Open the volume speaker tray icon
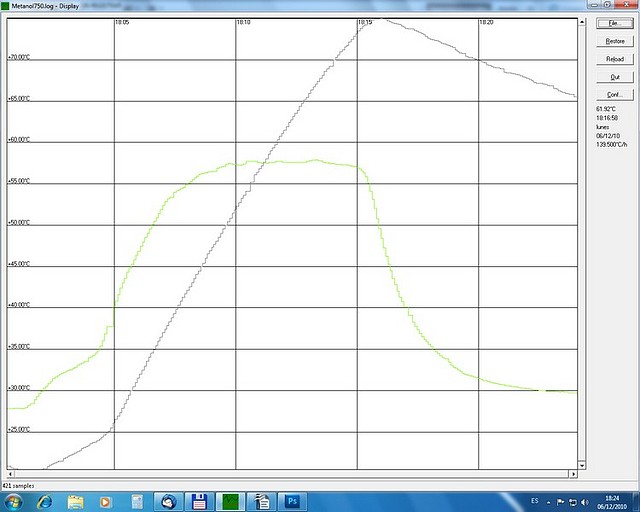 585,502
